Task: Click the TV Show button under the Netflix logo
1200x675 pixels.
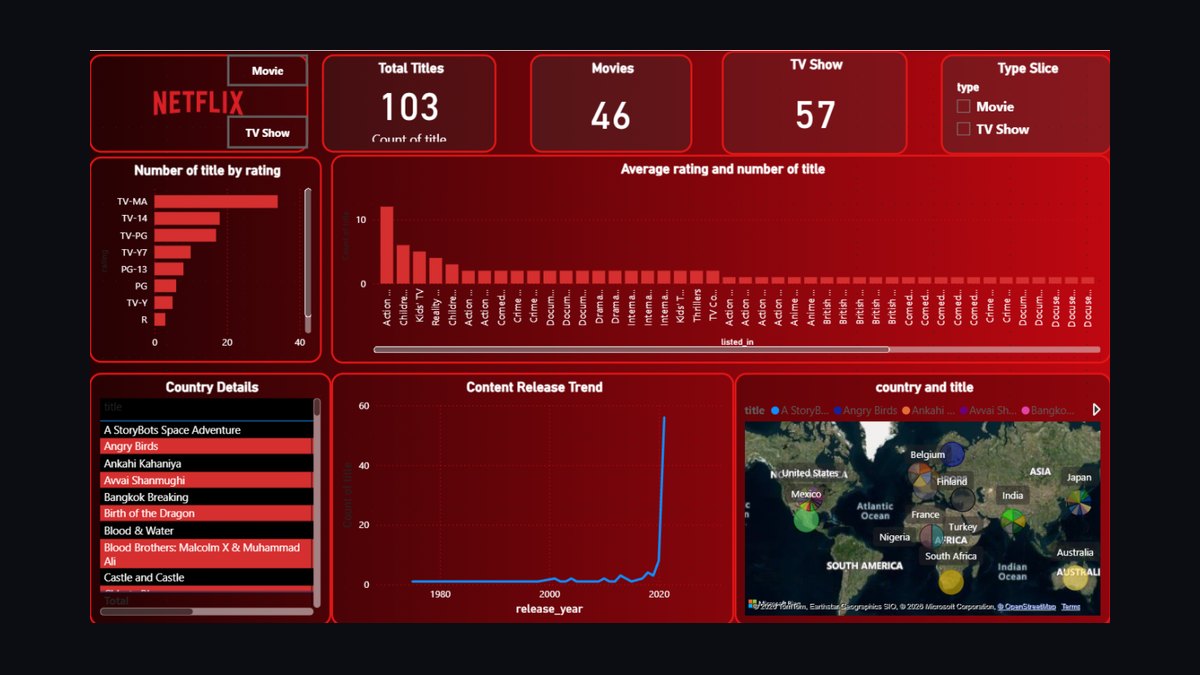Action: (267, 133)
